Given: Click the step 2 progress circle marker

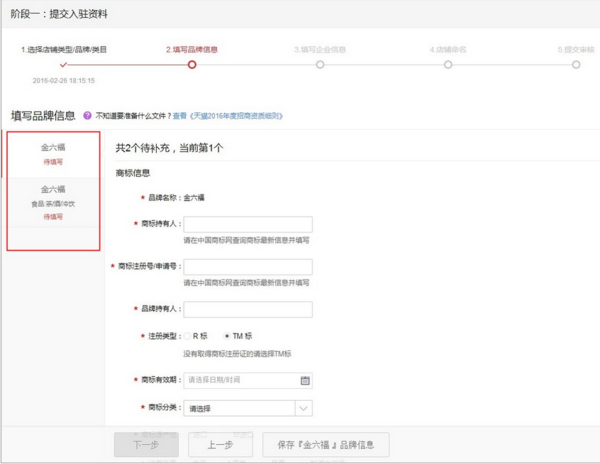Looking at the screenshot, I should pos(192,65).
